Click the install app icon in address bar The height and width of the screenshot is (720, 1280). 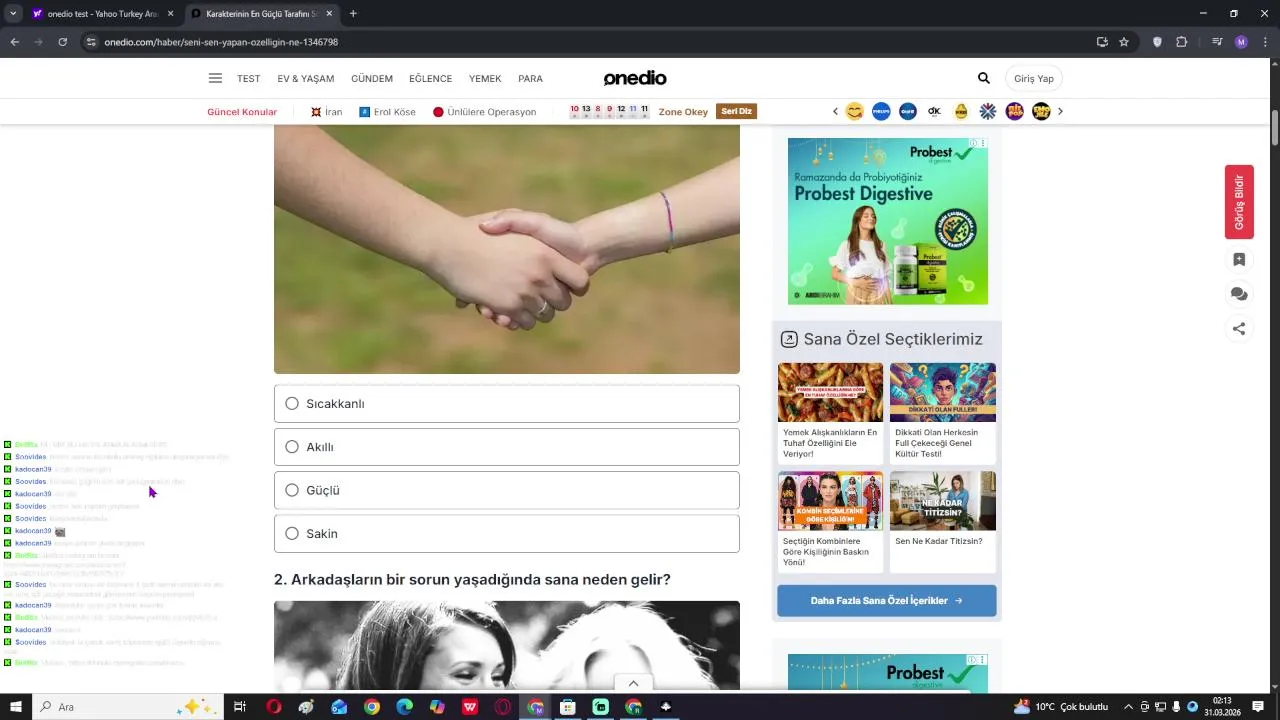tap(1102, 42)
